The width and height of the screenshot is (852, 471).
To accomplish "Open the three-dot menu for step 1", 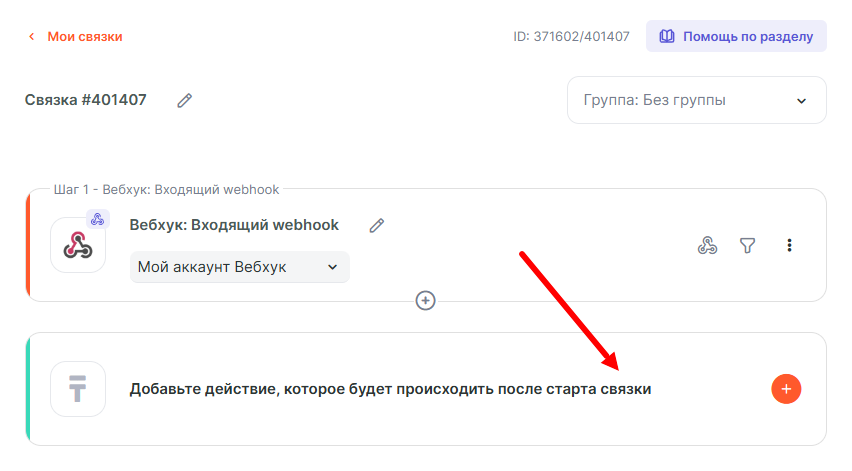I will (x=789, y=245).
